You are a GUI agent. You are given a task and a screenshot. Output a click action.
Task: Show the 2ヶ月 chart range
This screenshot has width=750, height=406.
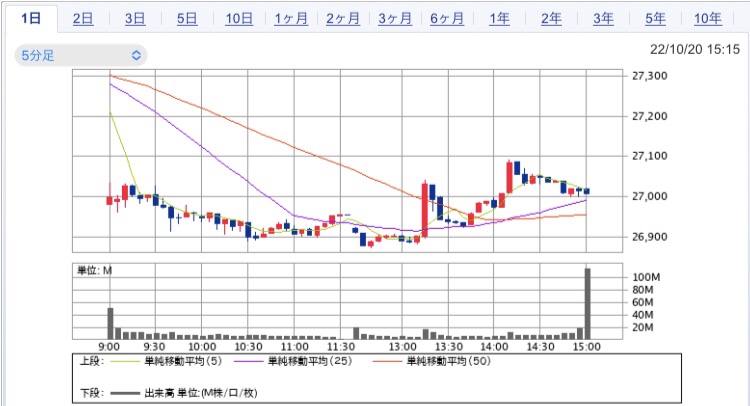[343, 19]
